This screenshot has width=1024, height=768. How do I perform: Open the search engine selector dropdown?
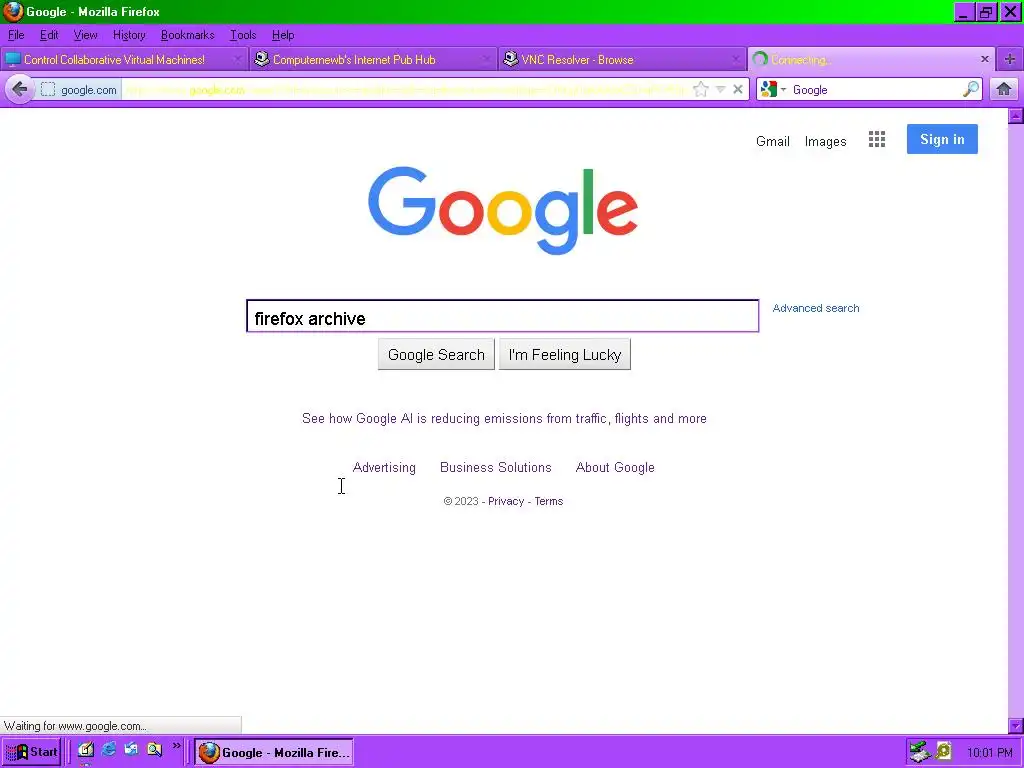[774, 89]
